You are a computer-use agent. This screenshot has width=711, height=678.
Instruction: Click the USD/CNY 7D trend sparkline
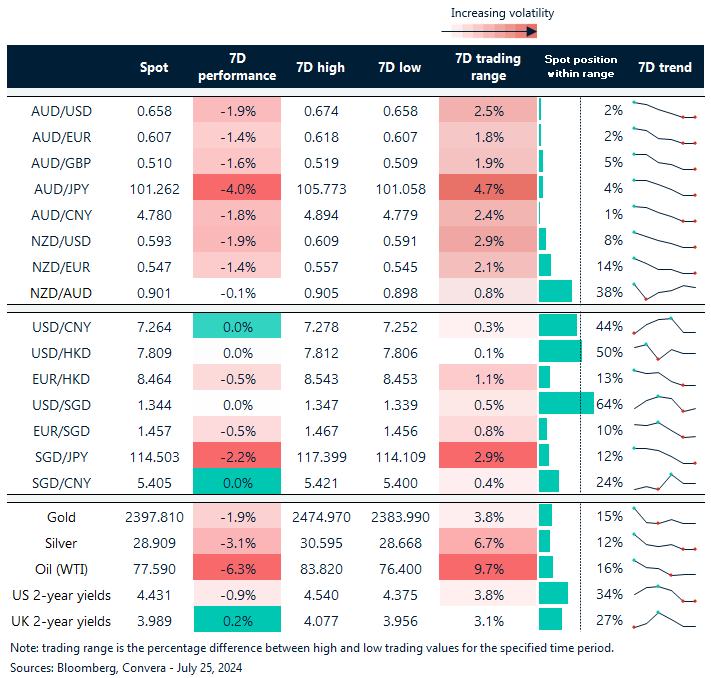(665, 326)
